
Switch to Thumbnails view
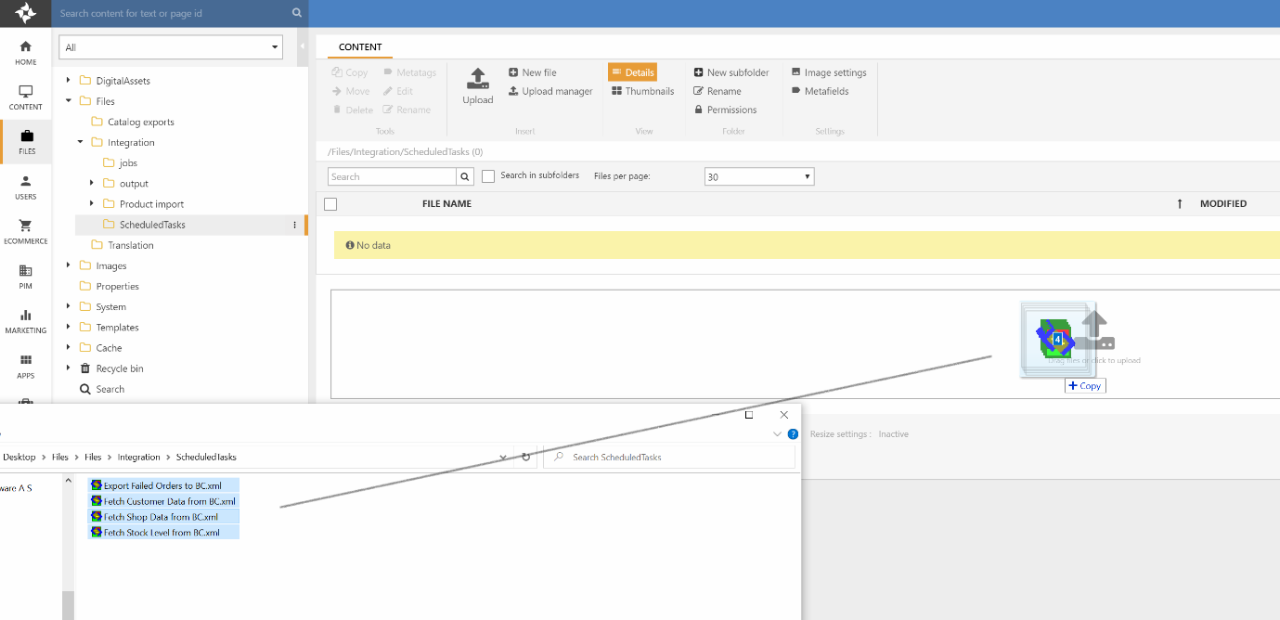click(642, 91)
